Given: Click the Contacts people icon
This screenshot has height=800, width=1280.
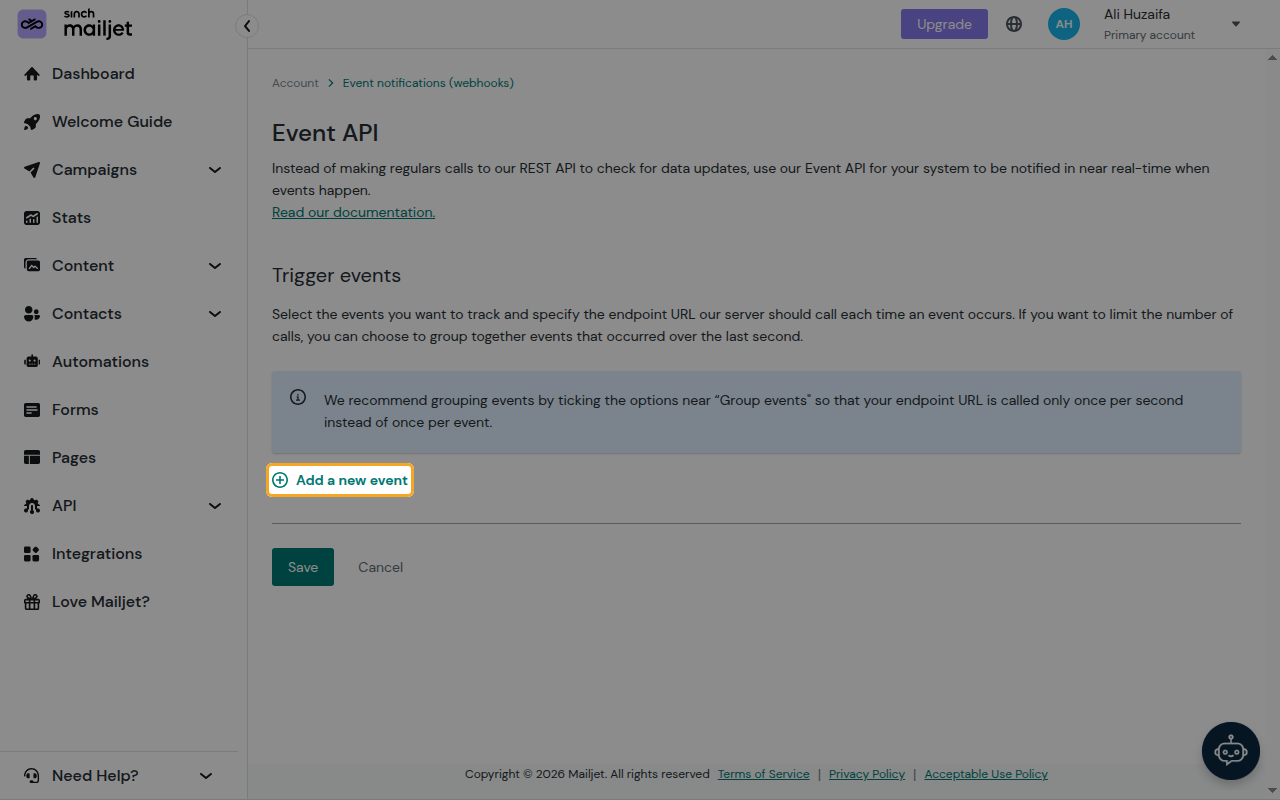Looking at the screenshot, I should pos(32,314).
